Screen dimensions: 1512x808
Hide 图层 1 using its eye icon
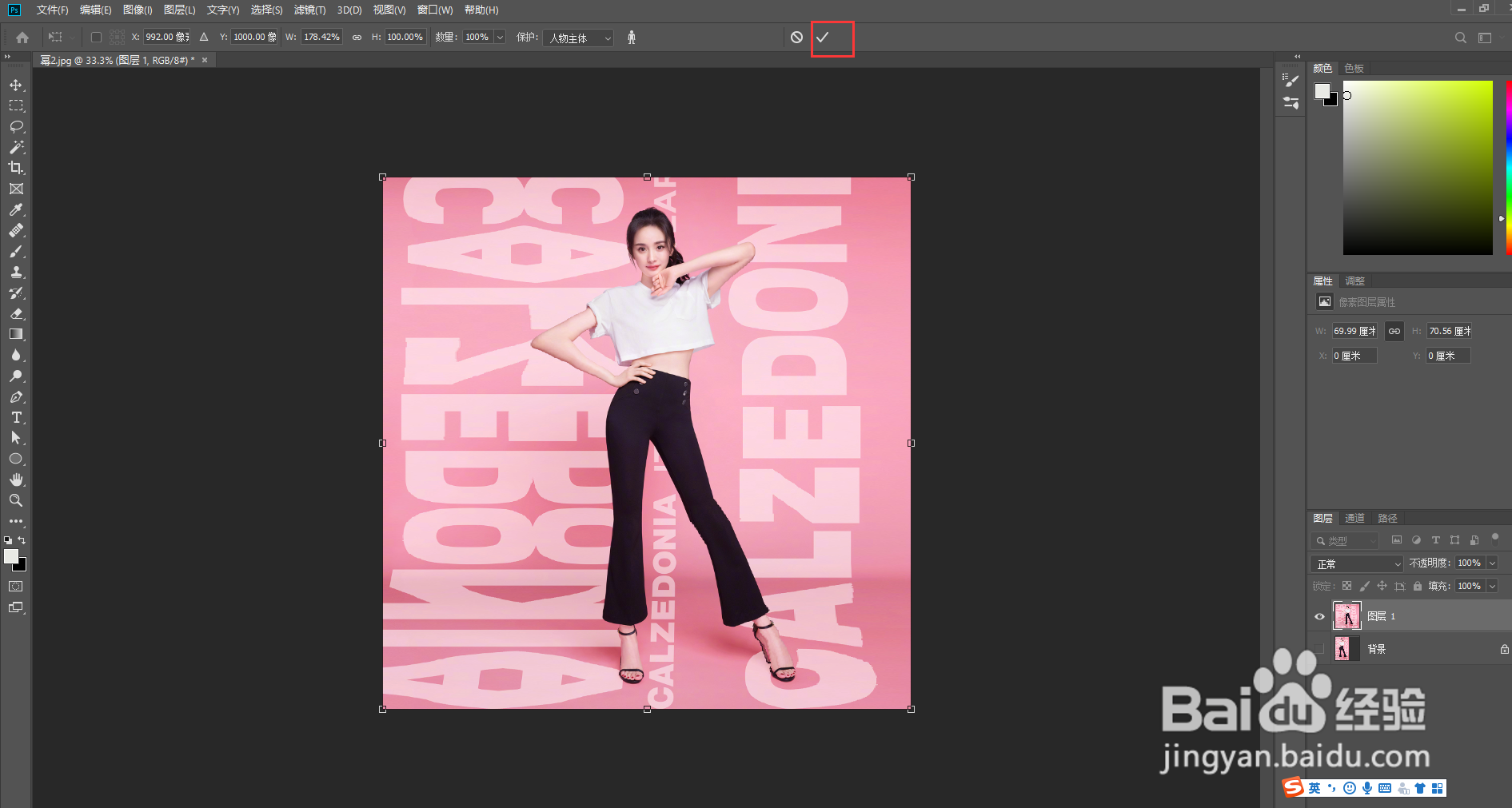tap(1319, 616)
